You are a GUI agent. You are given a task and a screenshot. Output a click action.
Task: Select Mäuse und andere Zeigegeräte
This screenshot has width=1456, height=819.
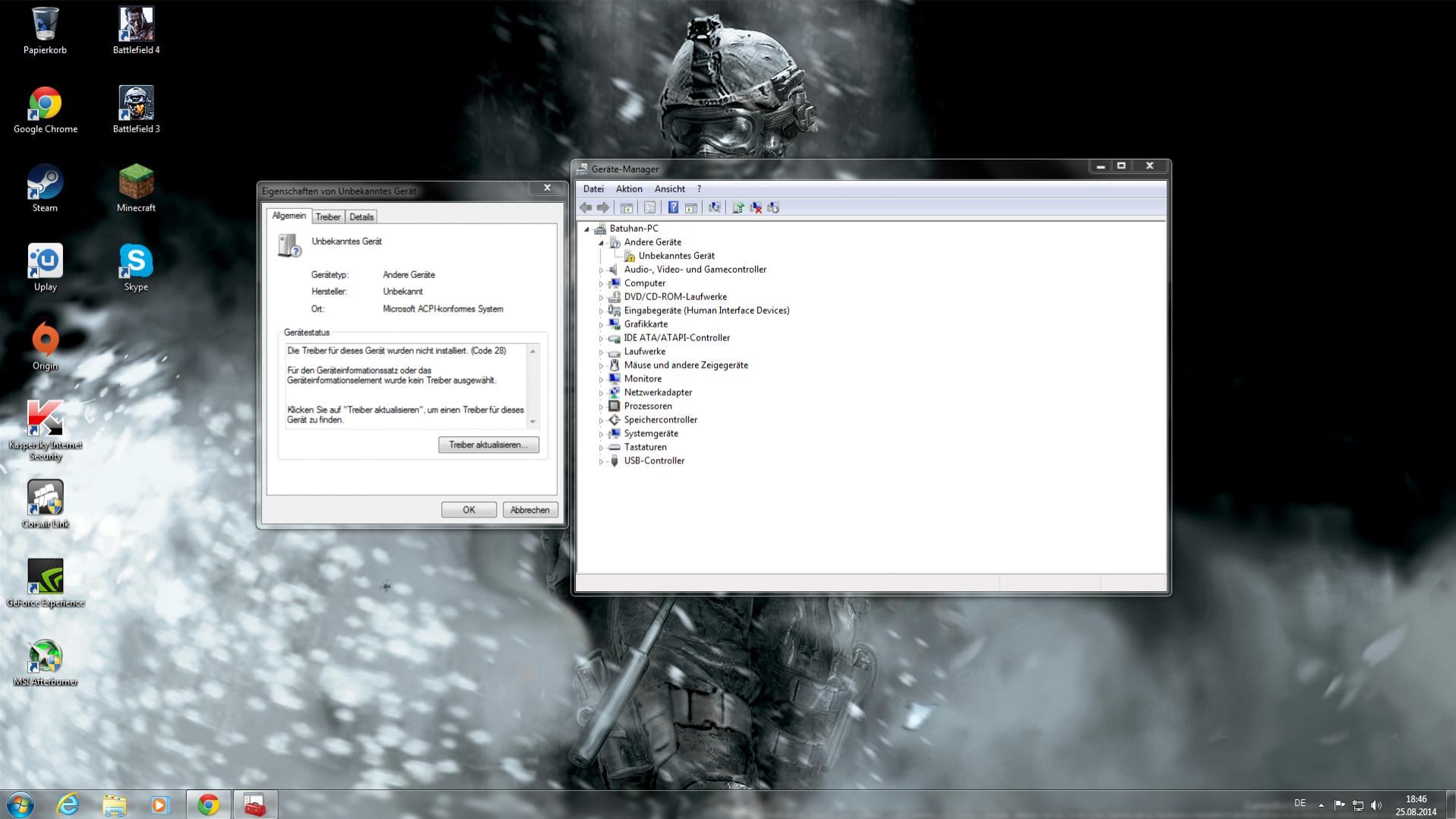pos(686,365)
